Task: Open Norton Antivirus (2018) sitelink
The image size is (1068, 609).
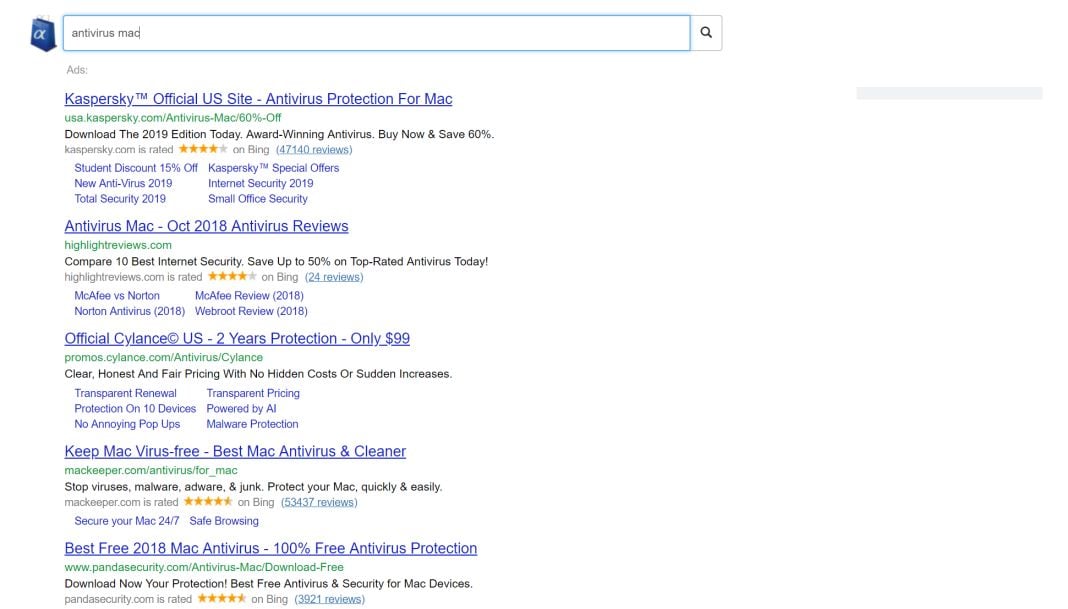Action: pyautogui.click(x=129, y=311)
